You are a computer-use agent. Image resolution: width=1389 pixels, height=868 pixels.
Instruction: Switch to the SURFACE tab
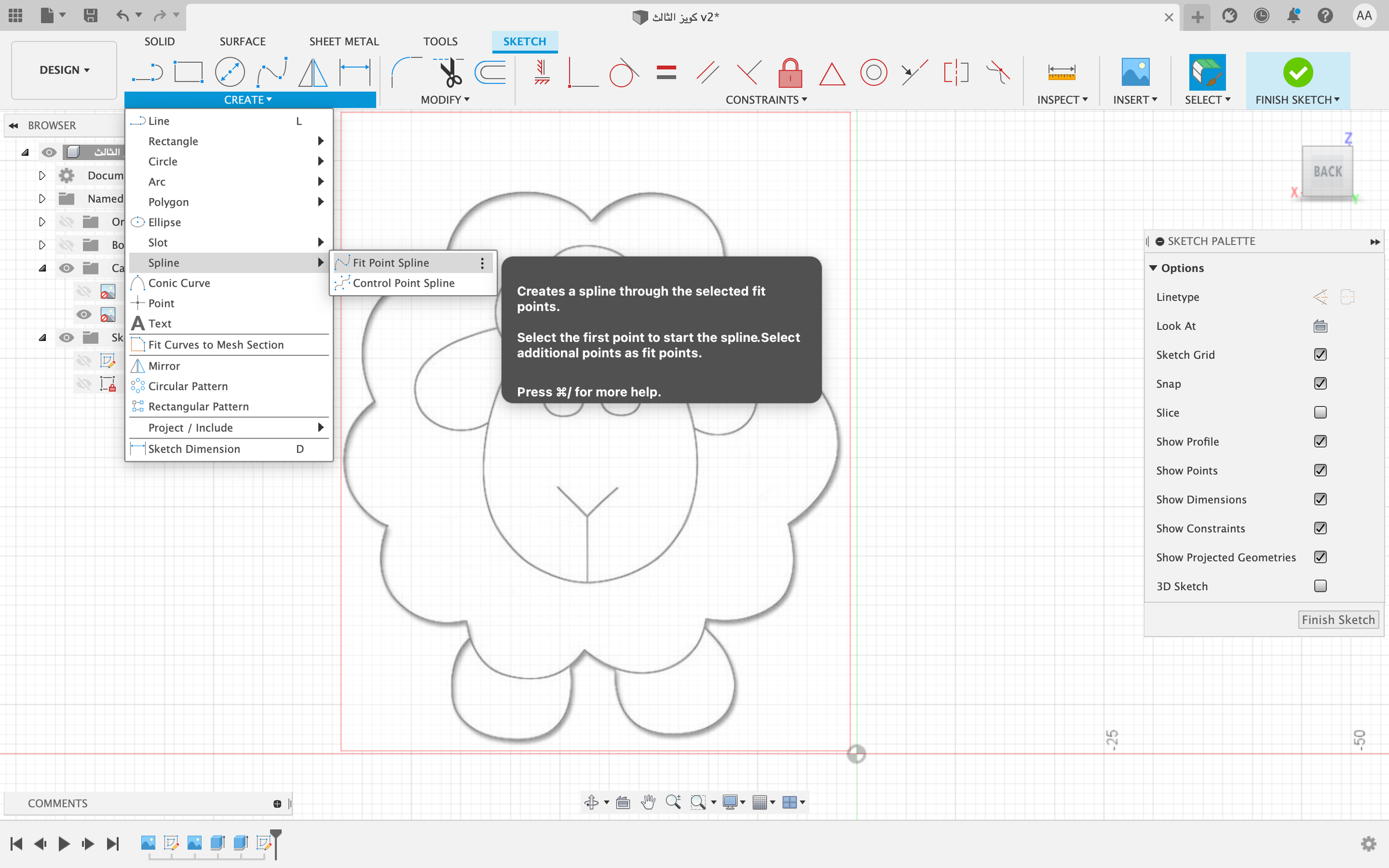242,42
